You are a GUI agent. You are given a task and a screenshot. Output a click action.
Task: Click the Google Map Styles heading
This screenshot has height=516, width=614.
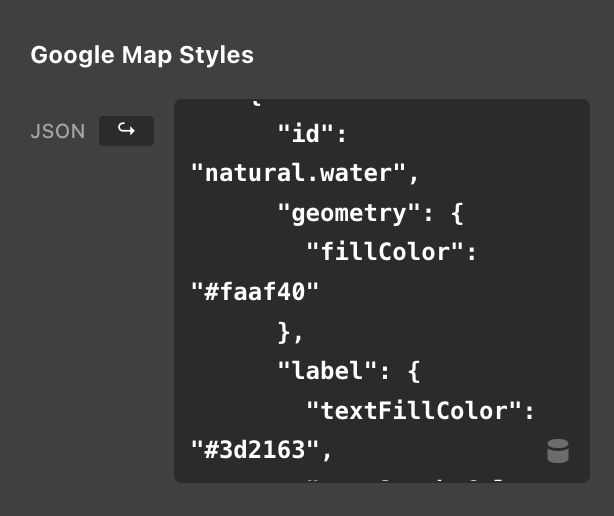click(142, 54)
